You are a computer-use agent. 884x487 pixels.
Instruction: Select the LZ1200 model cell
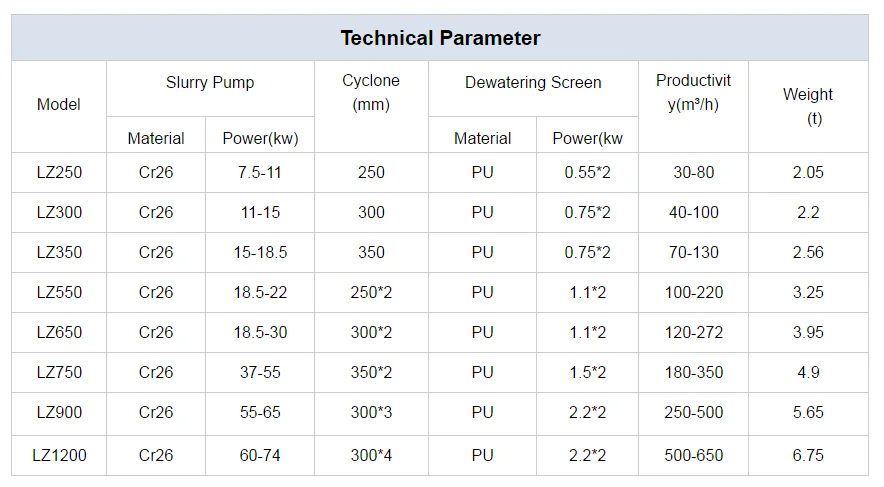(59, 455)
